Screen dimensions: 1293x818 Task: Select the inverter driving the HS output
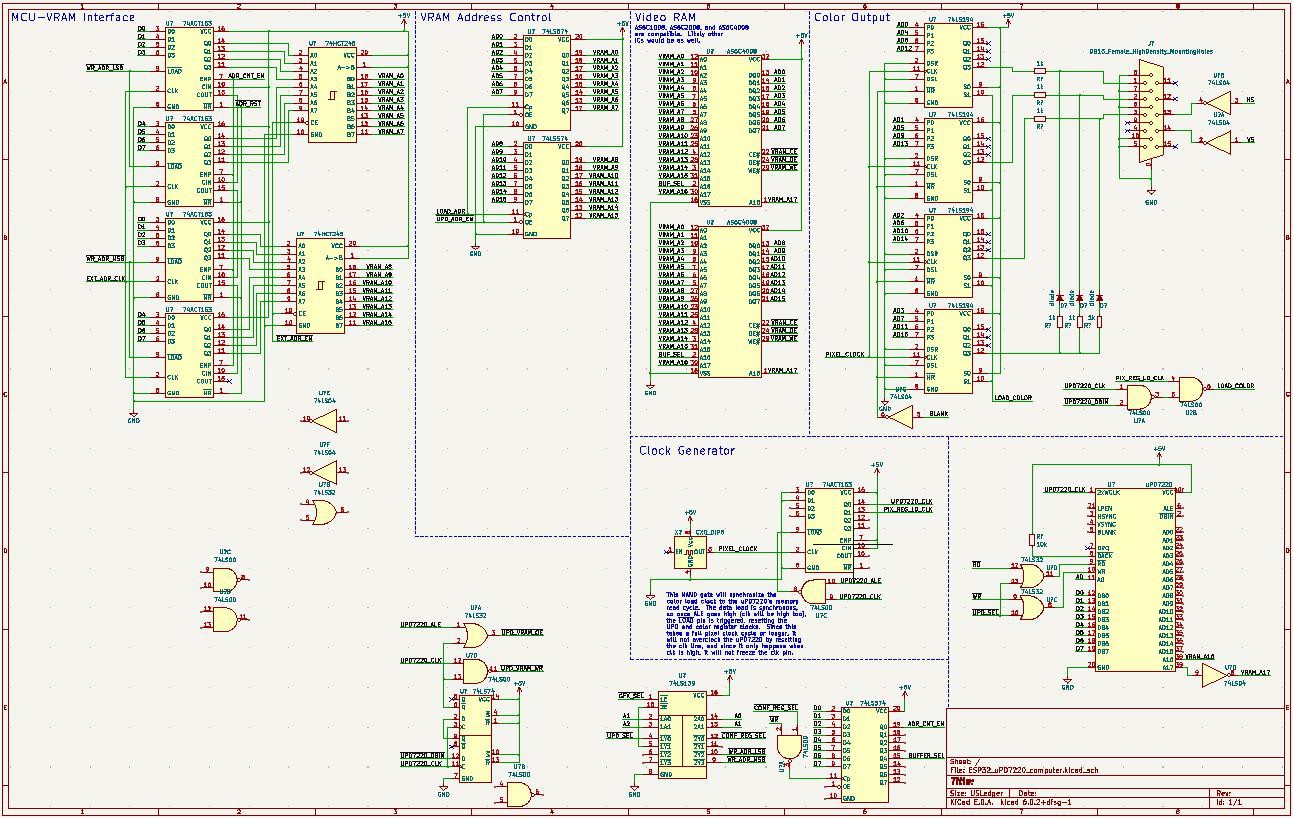tap(1217, 101)
